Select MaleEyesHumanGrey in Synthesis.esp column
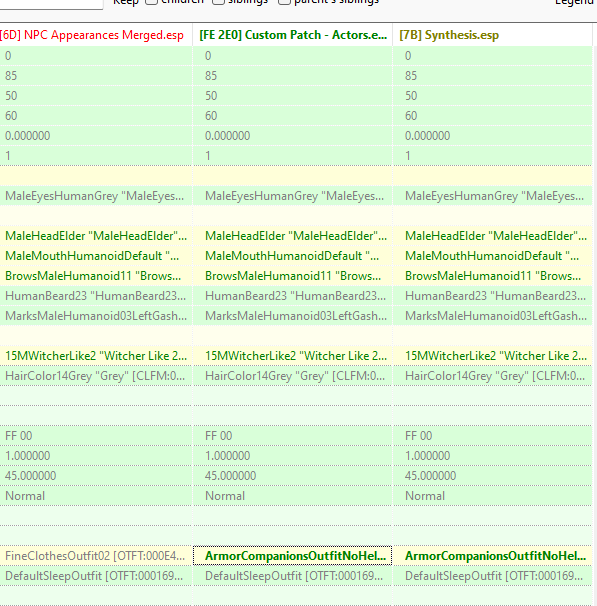Screen dimensions: 597x606 coord(492,196)
